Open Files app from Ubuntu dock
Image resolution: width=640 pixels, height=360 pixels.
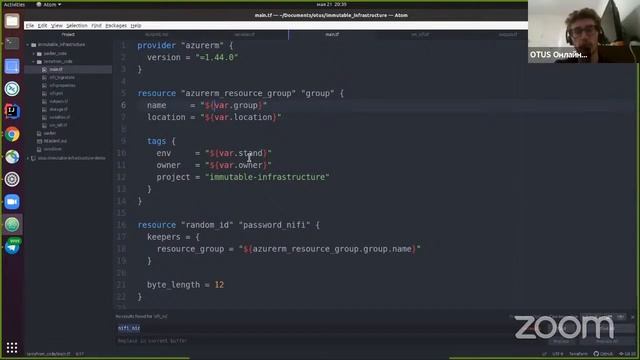[x=12, y=21]
